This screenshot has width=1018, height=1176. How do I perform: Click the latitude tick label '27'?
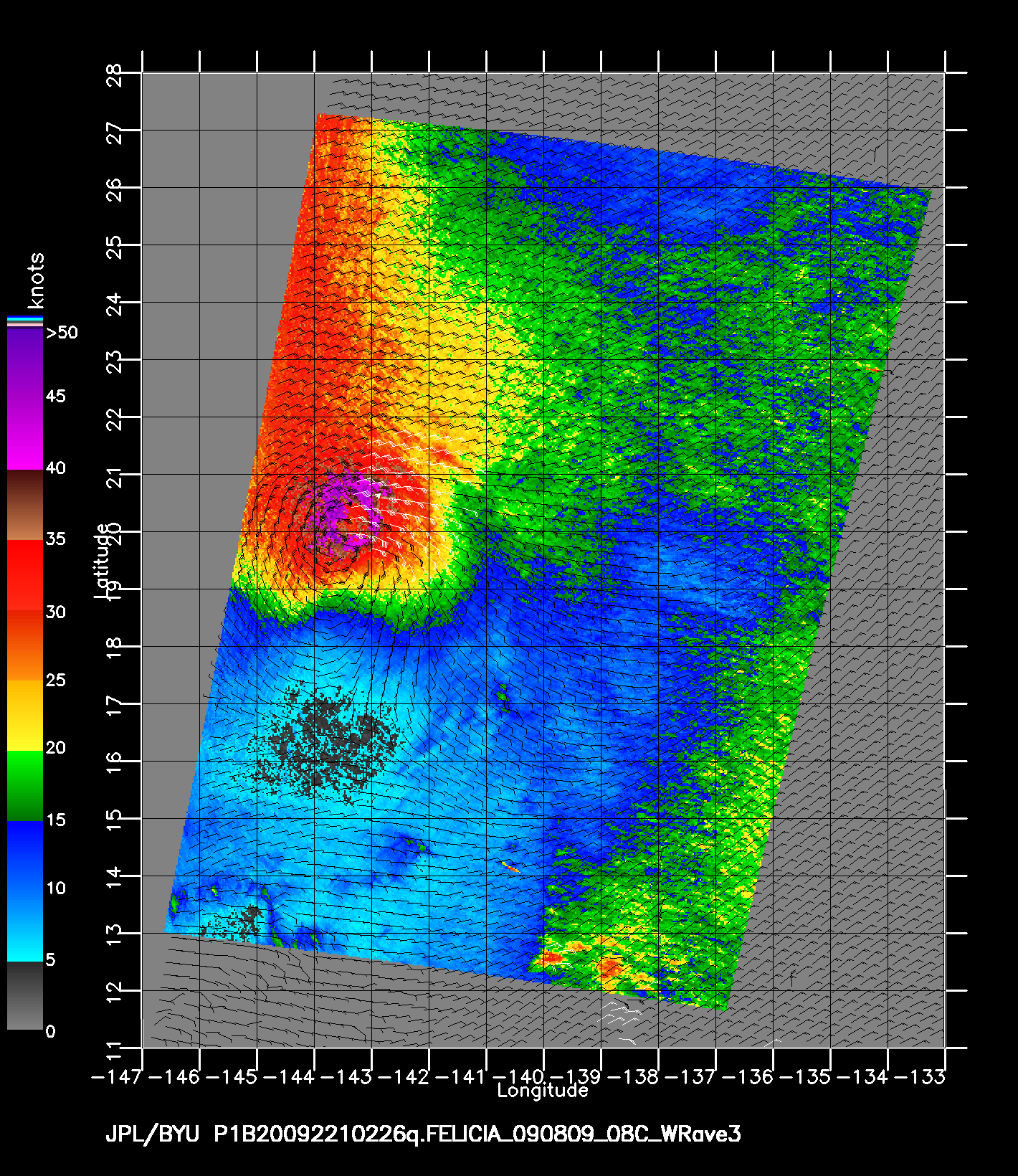point(114,133)
